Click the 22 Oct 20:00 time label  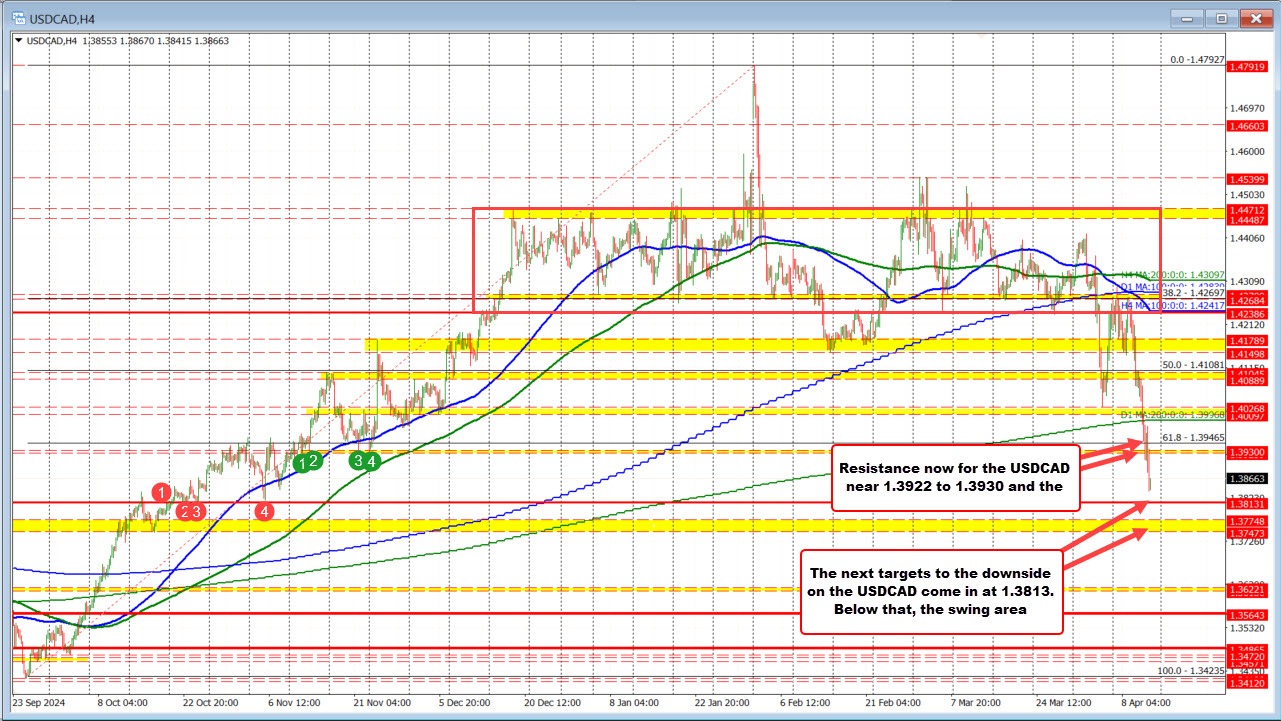(x=209, y=702)
